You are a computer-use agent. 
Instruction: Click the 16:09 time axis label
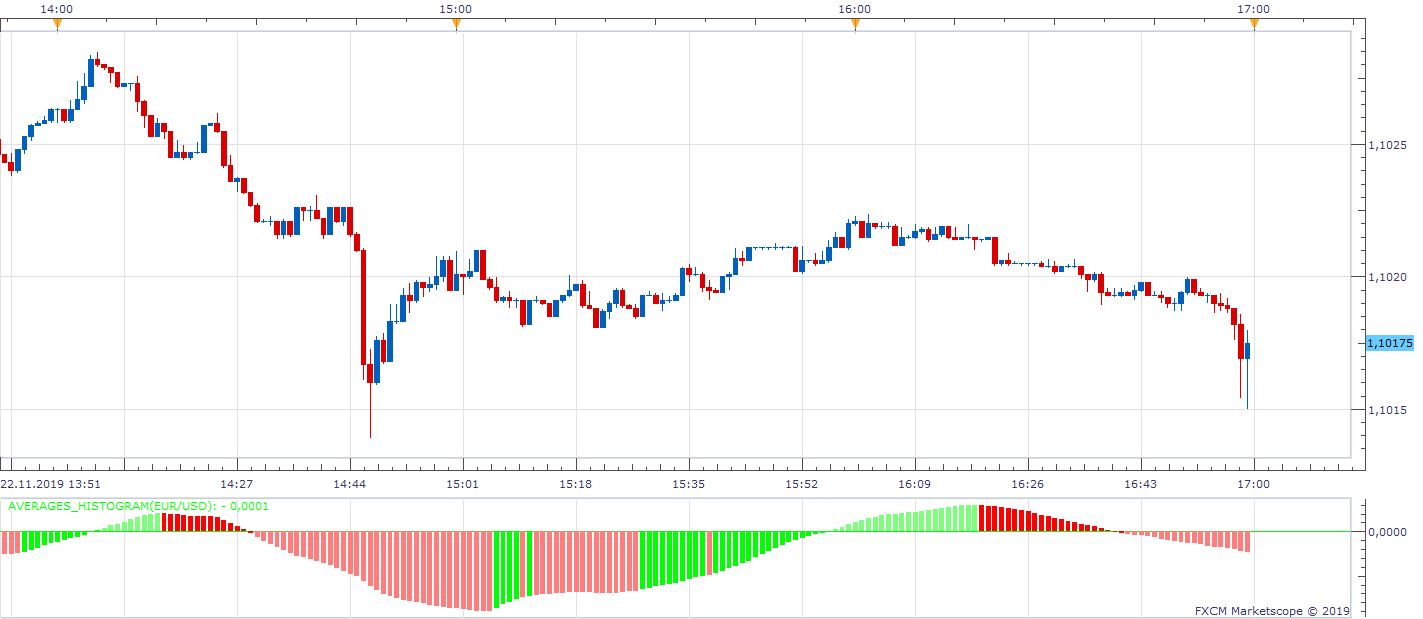(x=915, y=484)
